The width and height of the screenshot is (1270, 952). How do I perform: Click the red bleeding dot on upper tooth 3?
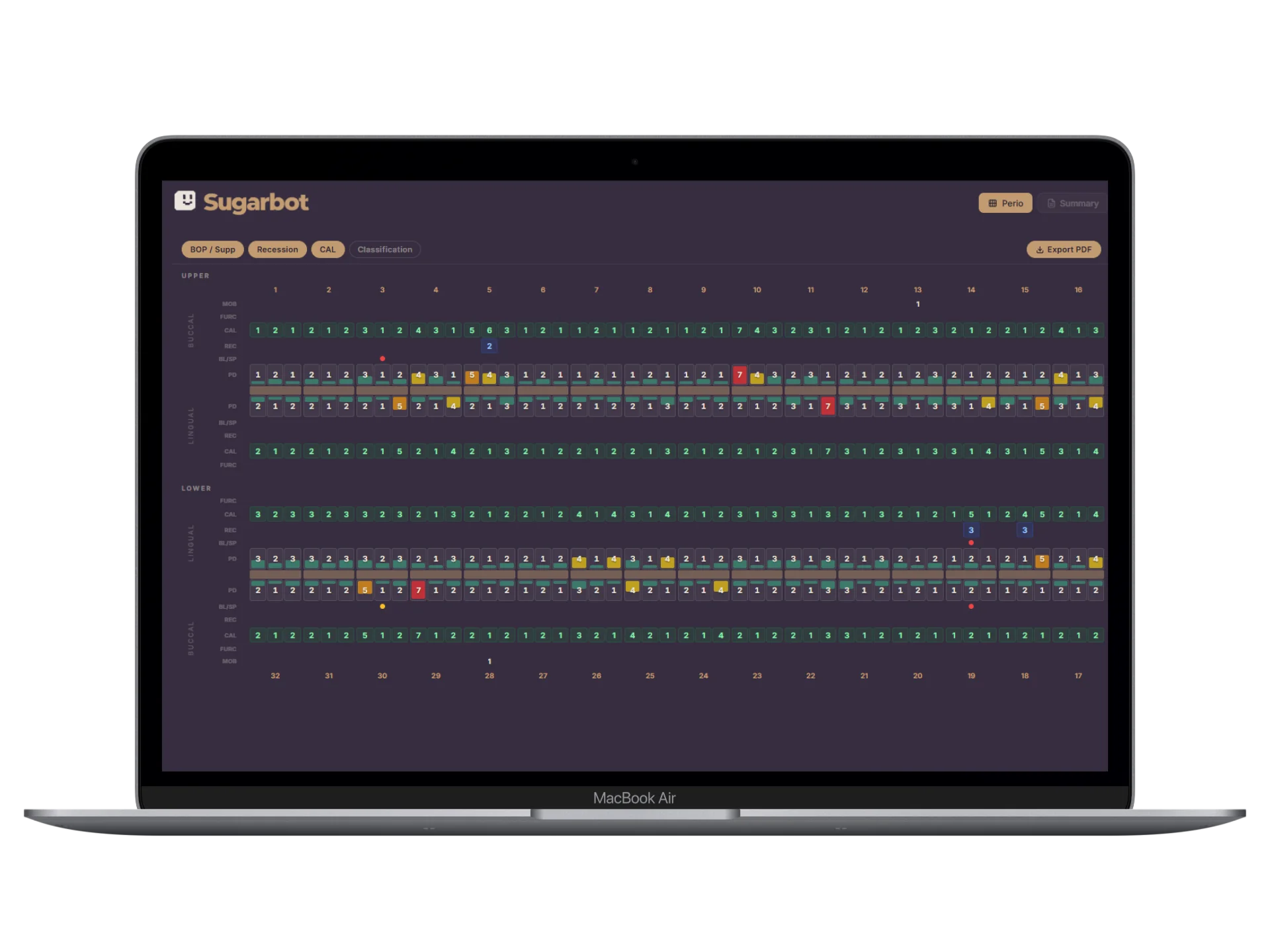tap(382, 358)
